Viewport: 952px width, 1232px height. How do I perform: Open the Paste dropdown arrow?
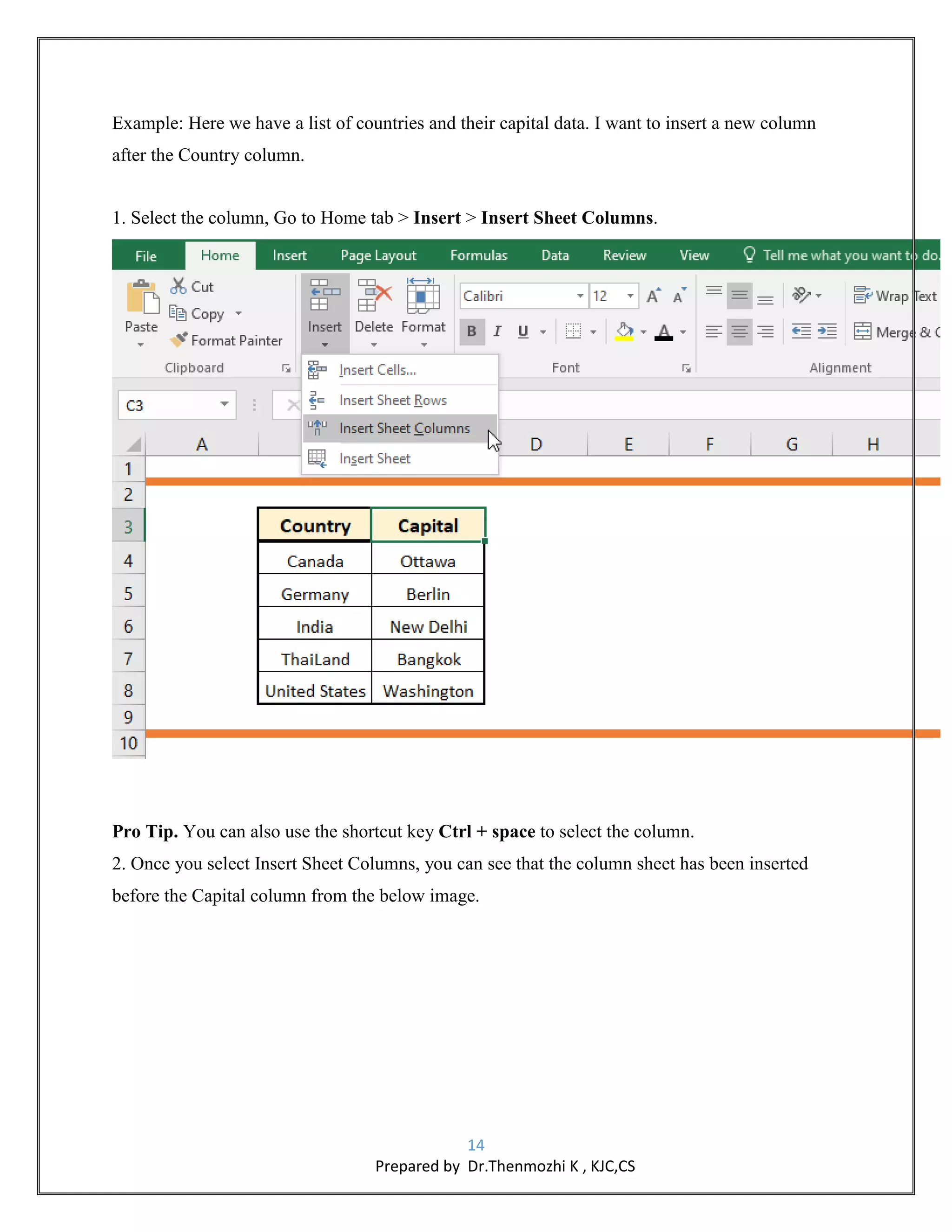[141, 344]
